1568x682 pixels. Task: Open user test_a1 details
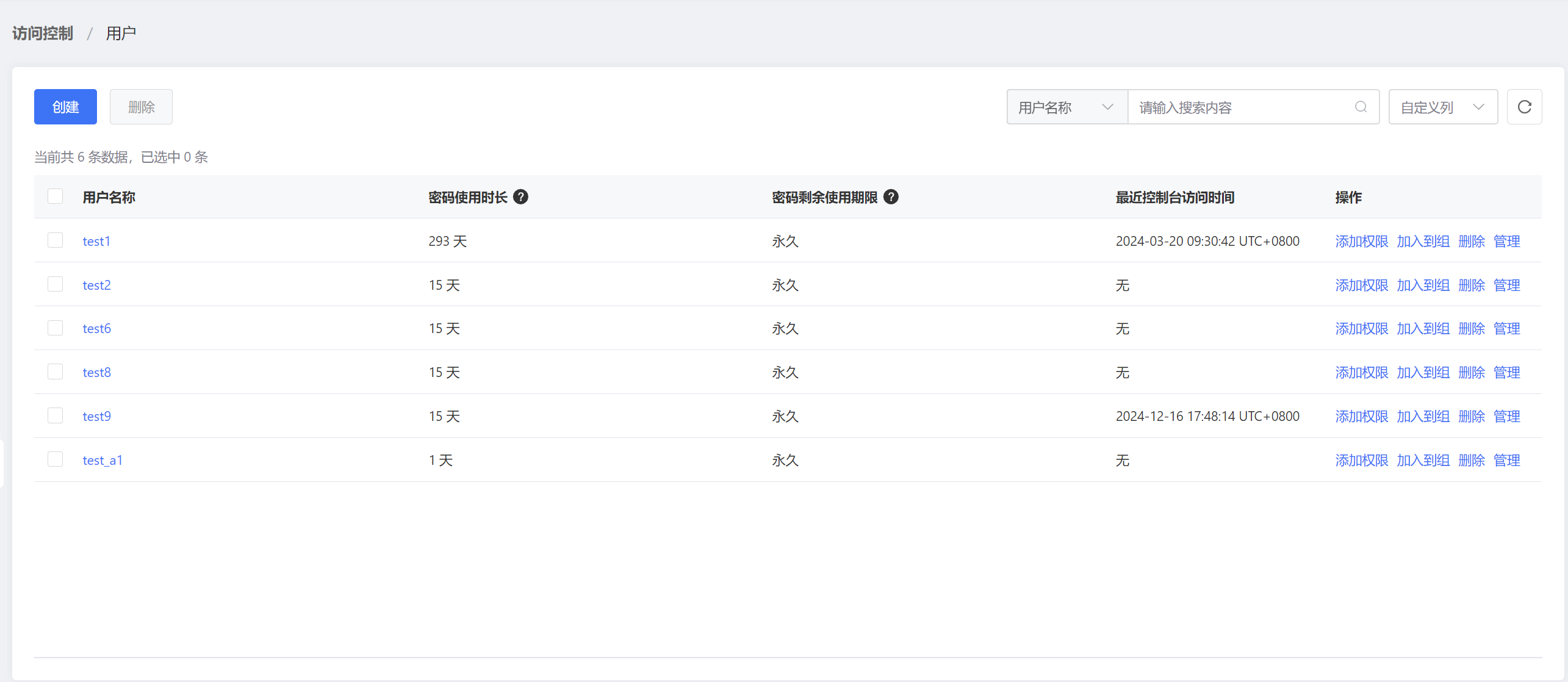coord(102,460)
